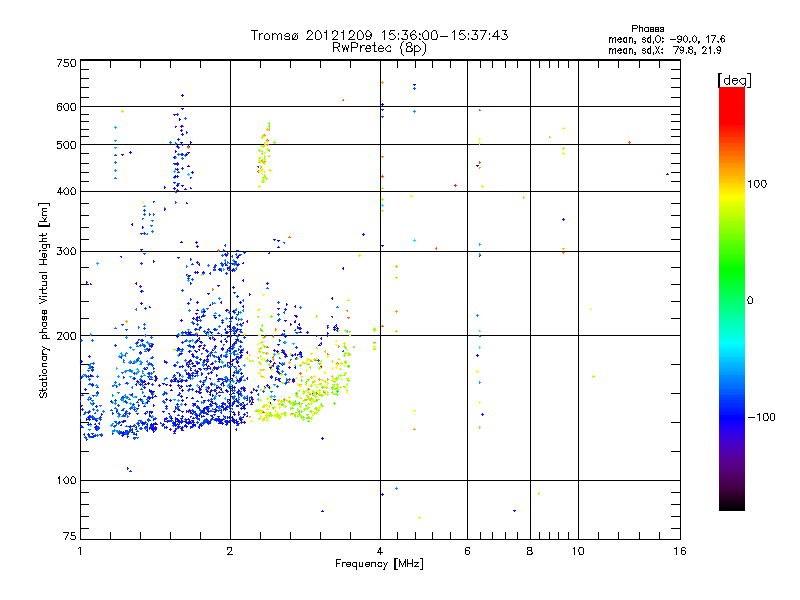Click y-axis tick label "200"
This screenshot has height=600, width=800.
click(x=66, y=336)
